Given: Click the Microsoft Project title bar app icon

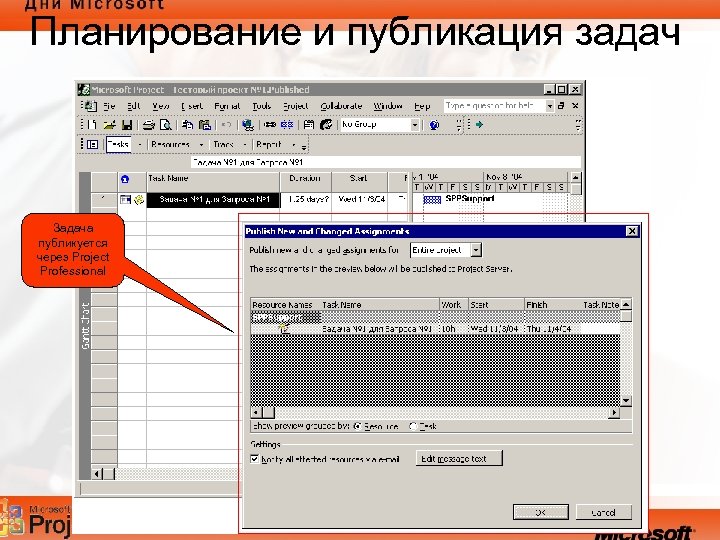Looking at the screenshot, I should tap(84, 89).
